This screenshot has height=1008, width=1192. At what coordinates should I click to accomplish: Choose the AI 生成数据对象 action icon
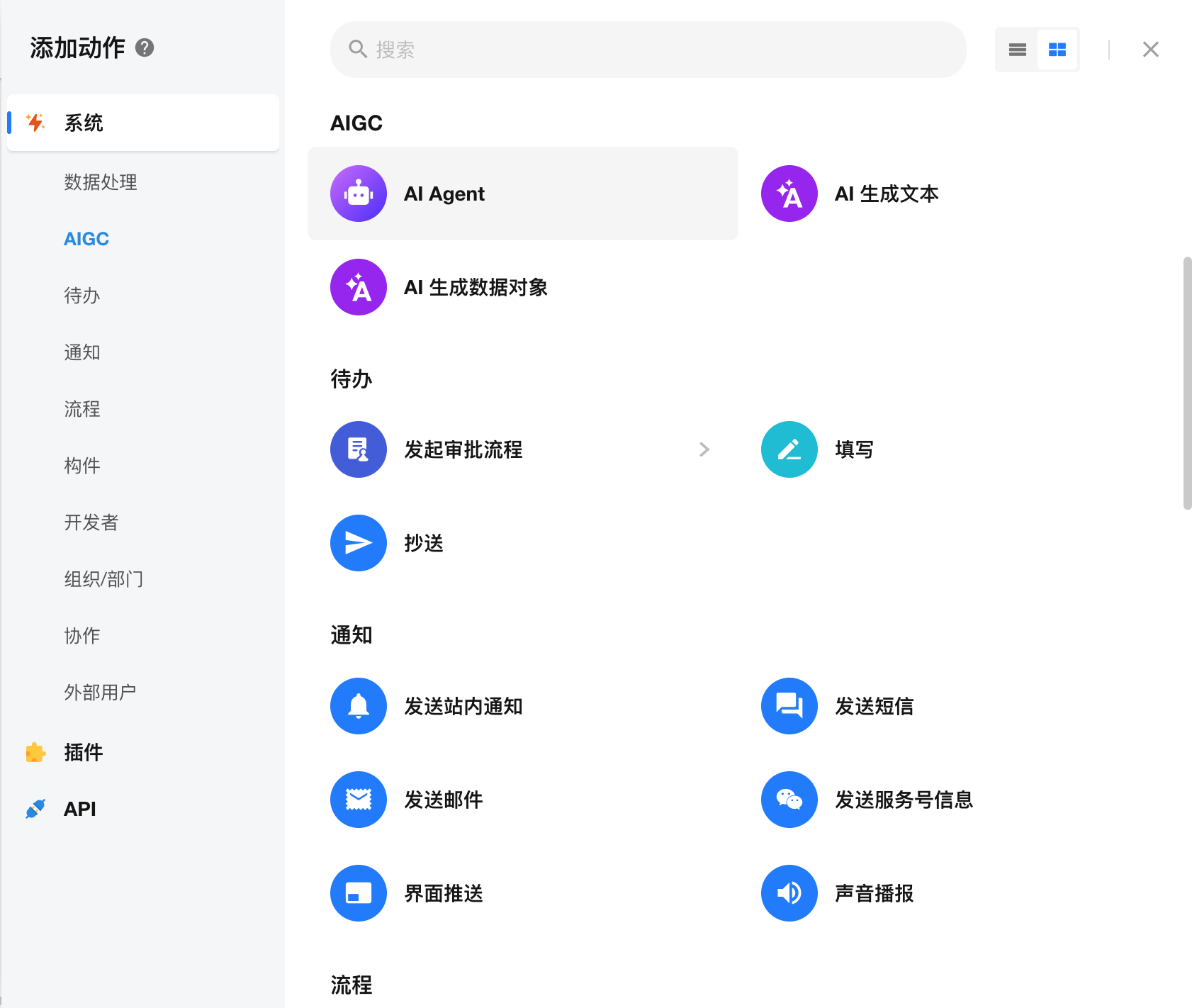[x=359, y=287]
